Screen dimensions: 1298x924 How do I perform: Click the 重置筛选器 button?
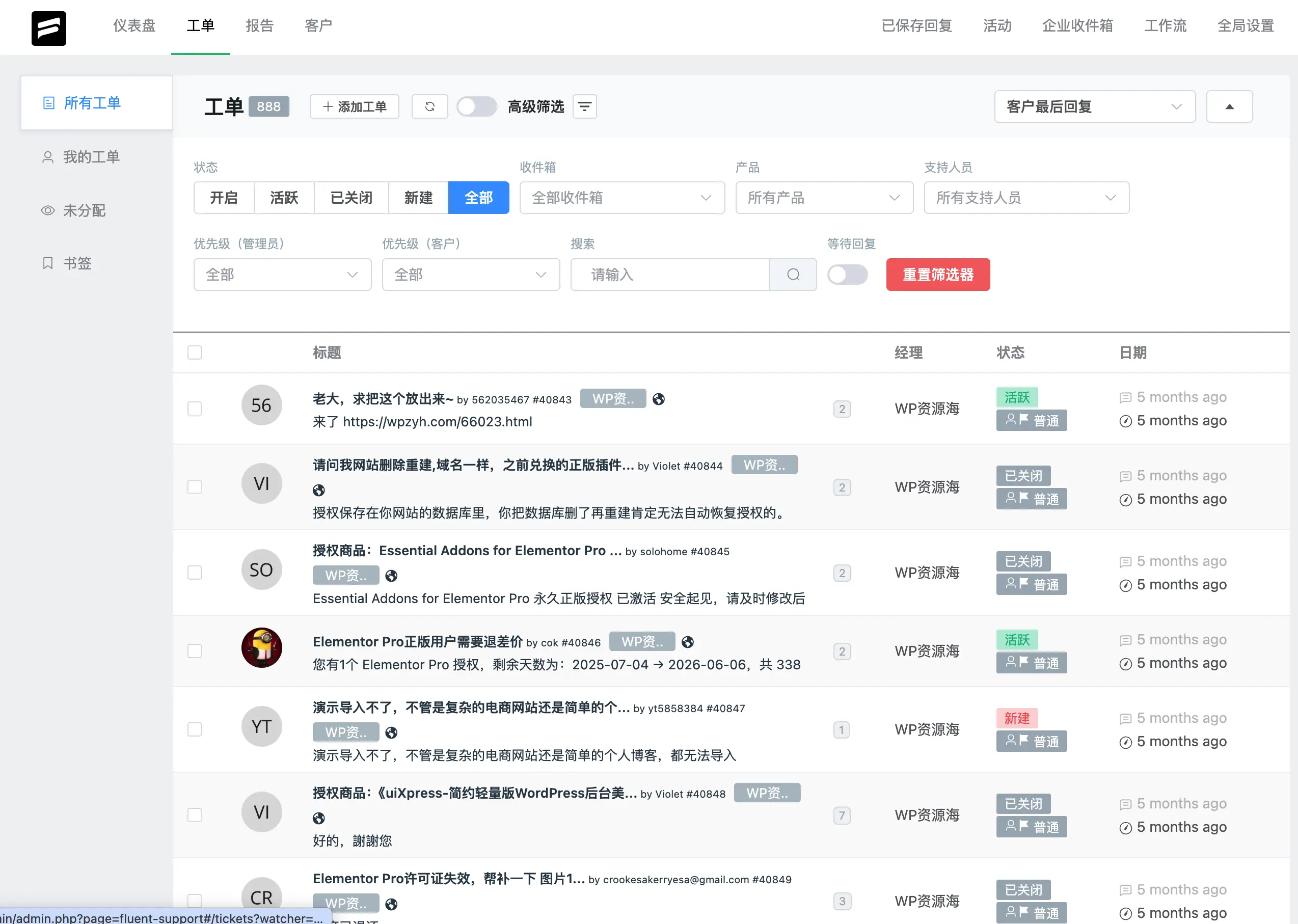click(x=937, y=275)
